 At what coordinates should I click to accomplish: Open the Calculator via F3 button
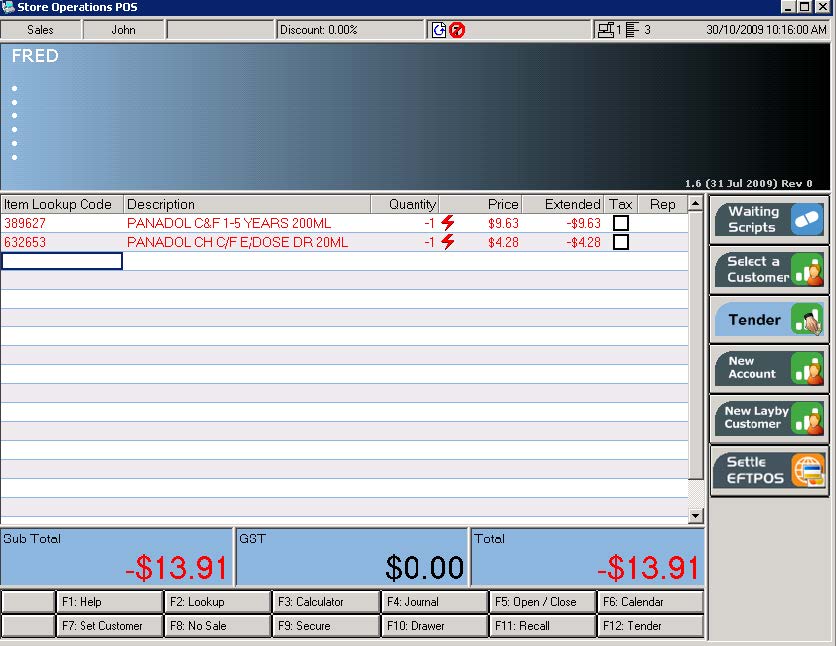click(x=325, y=602)
